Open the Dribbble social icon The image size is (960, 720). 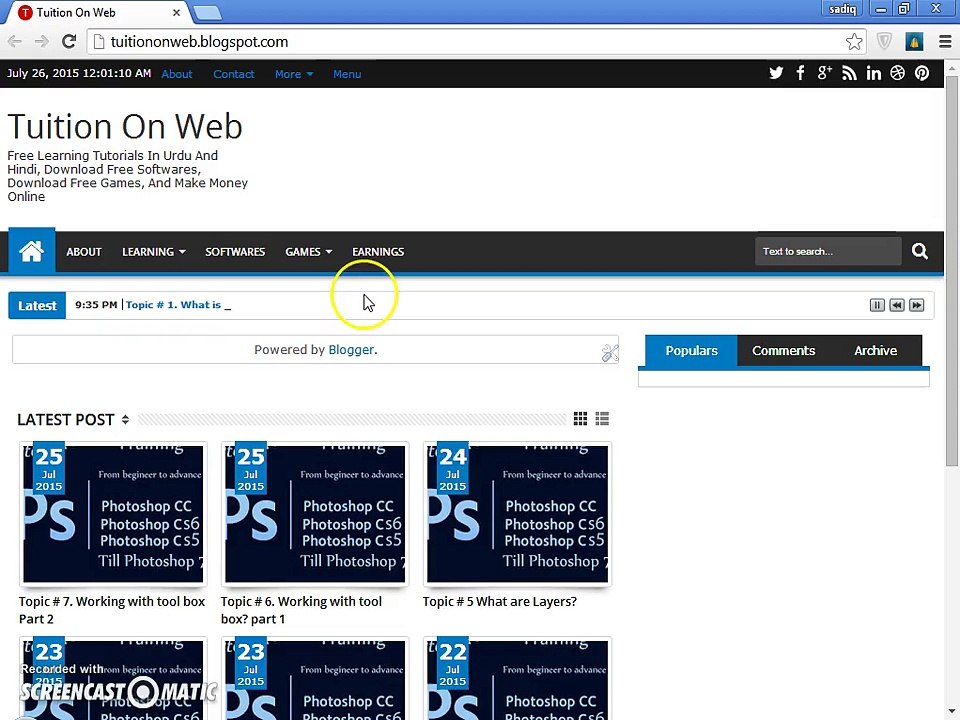tap(898, 73)
